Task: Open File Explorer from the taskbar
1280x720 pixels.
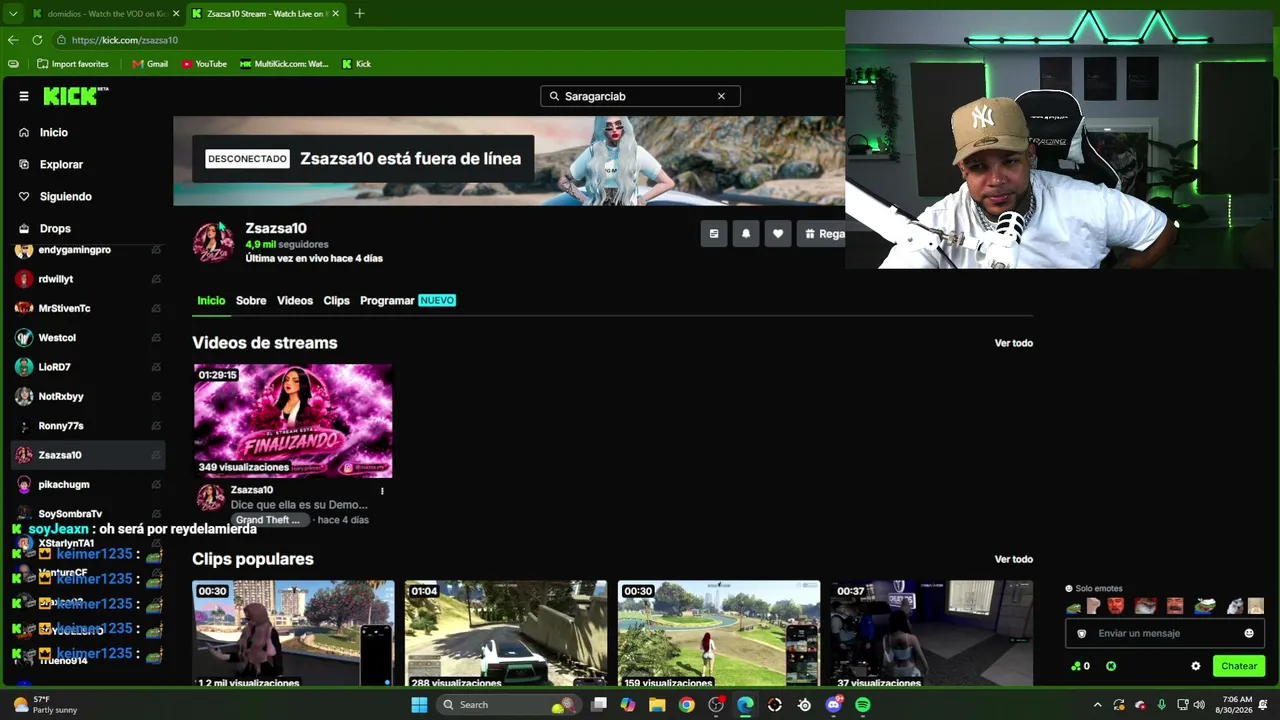Action: (657, 705)
